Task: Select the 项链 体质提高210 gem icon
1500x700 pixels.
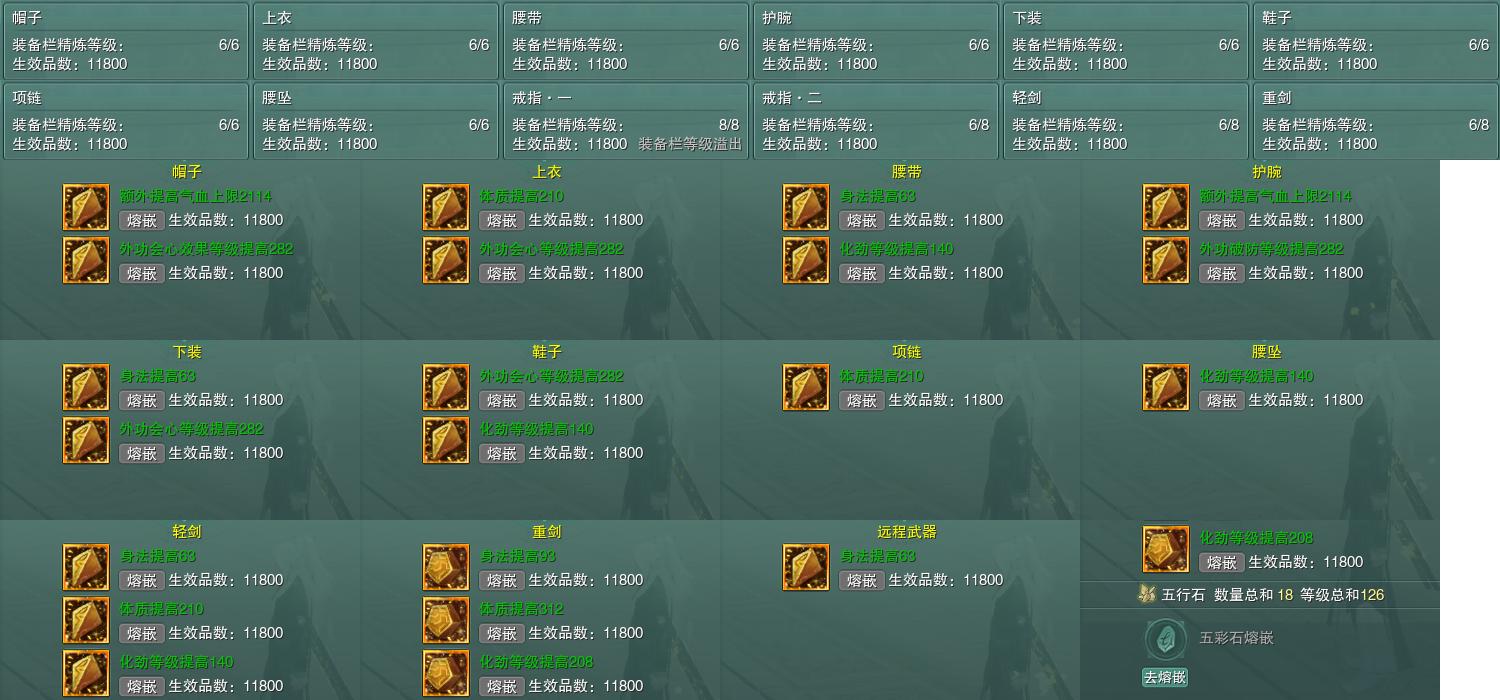Action: [806, 388]
